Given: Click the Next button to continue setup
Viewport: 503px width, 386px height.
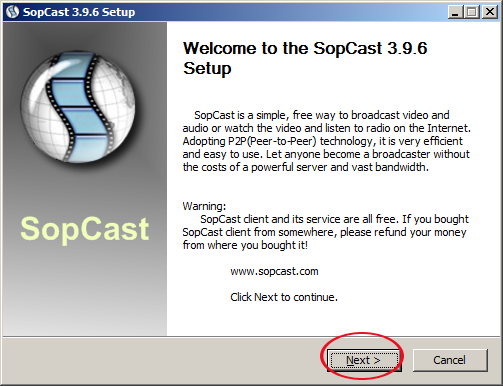Looking at the screenshot, I should click(364, 360).
